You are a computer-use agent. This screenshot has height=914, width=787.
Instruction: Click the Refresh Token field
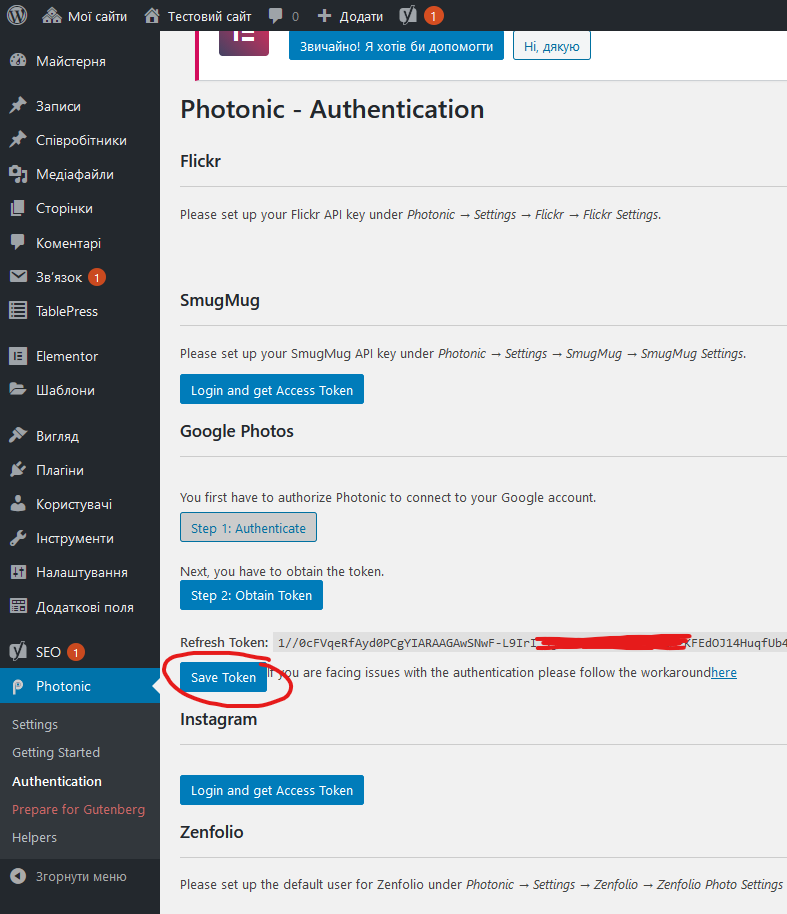[x=530, y=642]
